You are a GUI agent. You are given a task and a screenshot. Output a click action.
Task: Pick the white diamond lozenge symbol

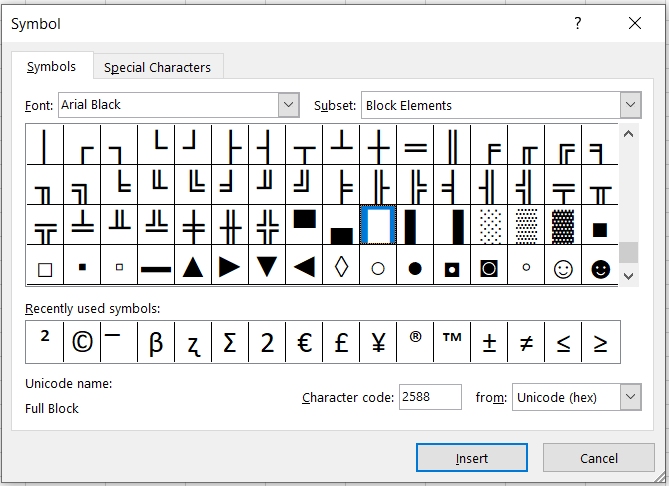coord(341,267)
